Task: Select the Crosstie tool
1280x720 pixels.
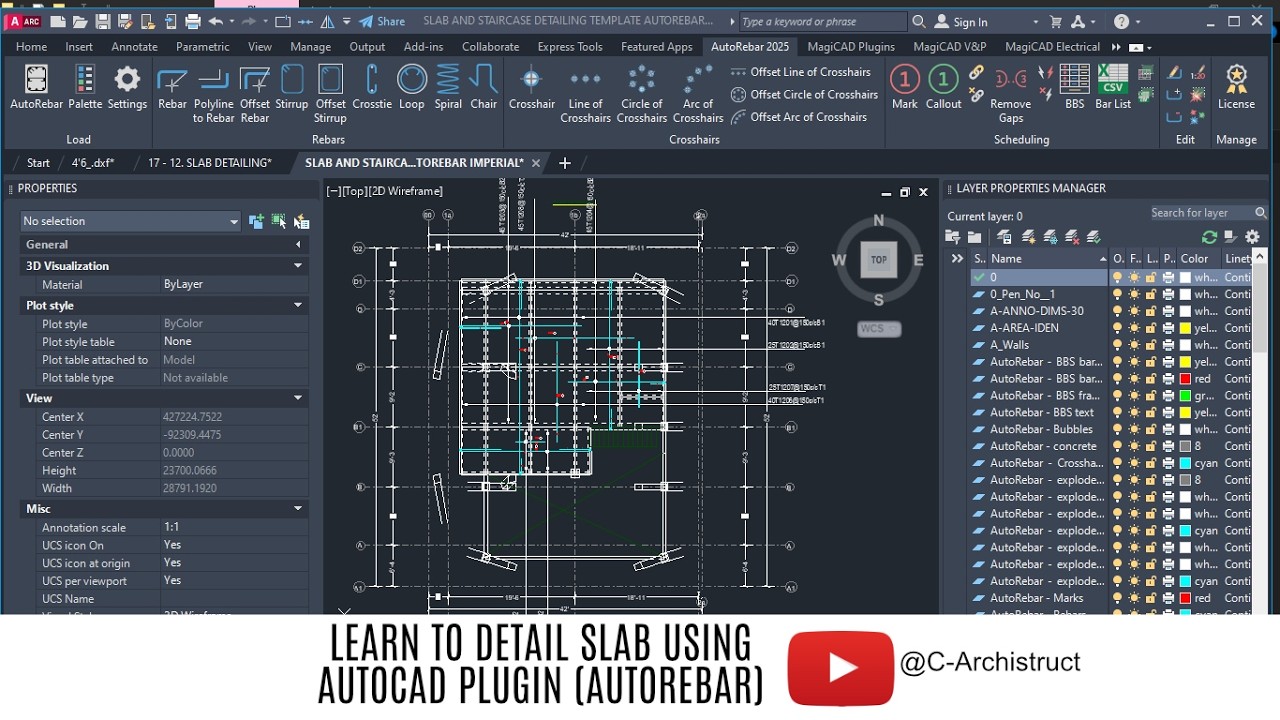Action: pyautogui.click(x=372, y=87)
